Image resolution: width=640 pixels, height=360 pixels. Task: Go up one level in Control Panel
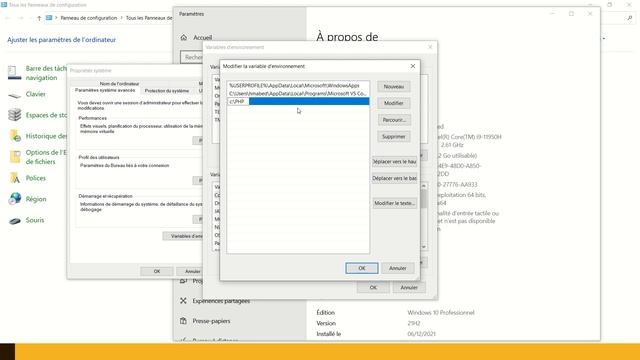pyautogui.click(x=39, y=18)
